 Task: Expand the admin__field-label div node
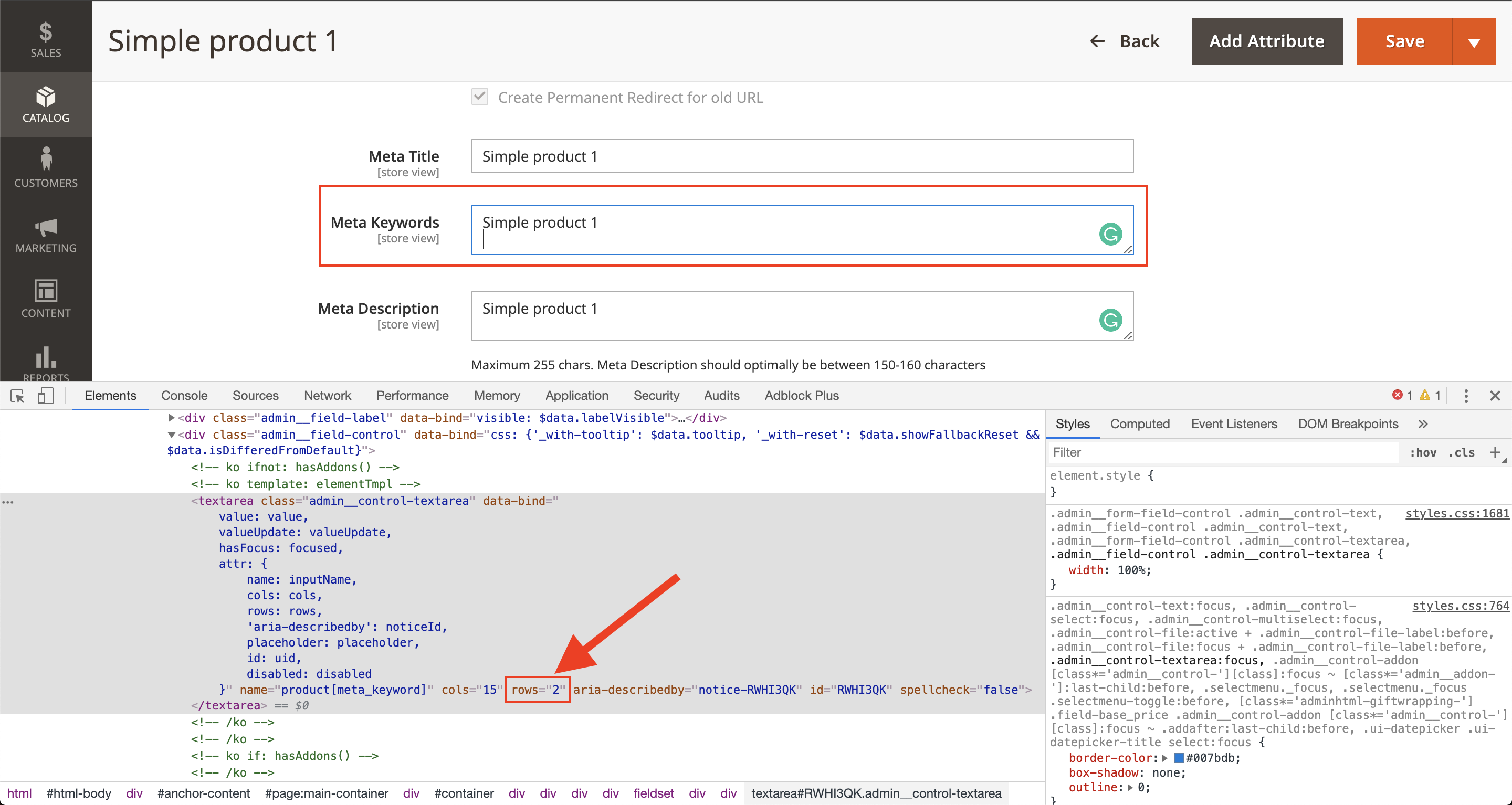coord(171,418)
